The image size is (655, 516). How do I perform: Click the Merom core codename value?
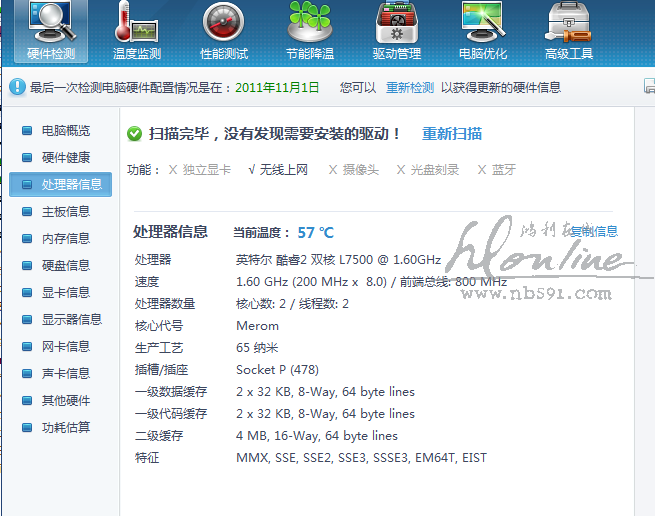point(257,326)
